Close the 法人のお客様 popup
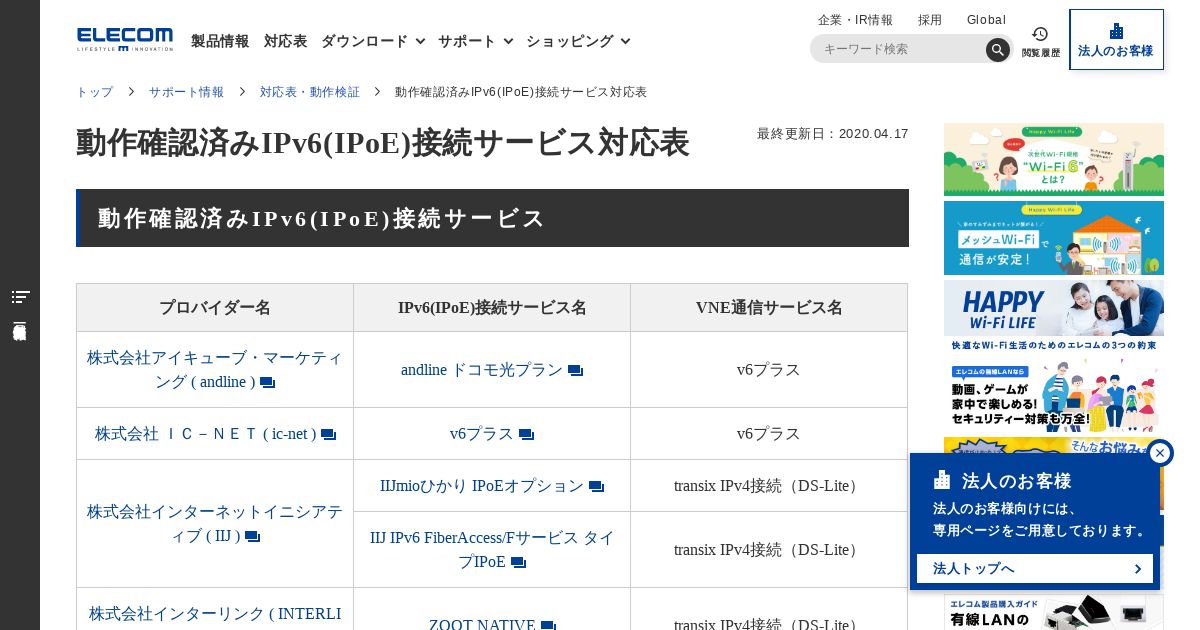This screenshot has height=630, width=1200. (1160, 453)
